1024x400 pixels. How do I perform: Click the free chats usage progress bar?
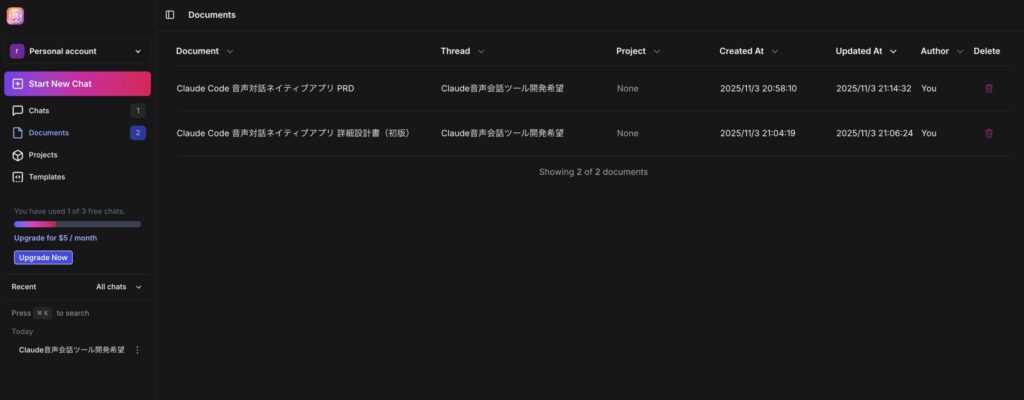coord(77,224)
